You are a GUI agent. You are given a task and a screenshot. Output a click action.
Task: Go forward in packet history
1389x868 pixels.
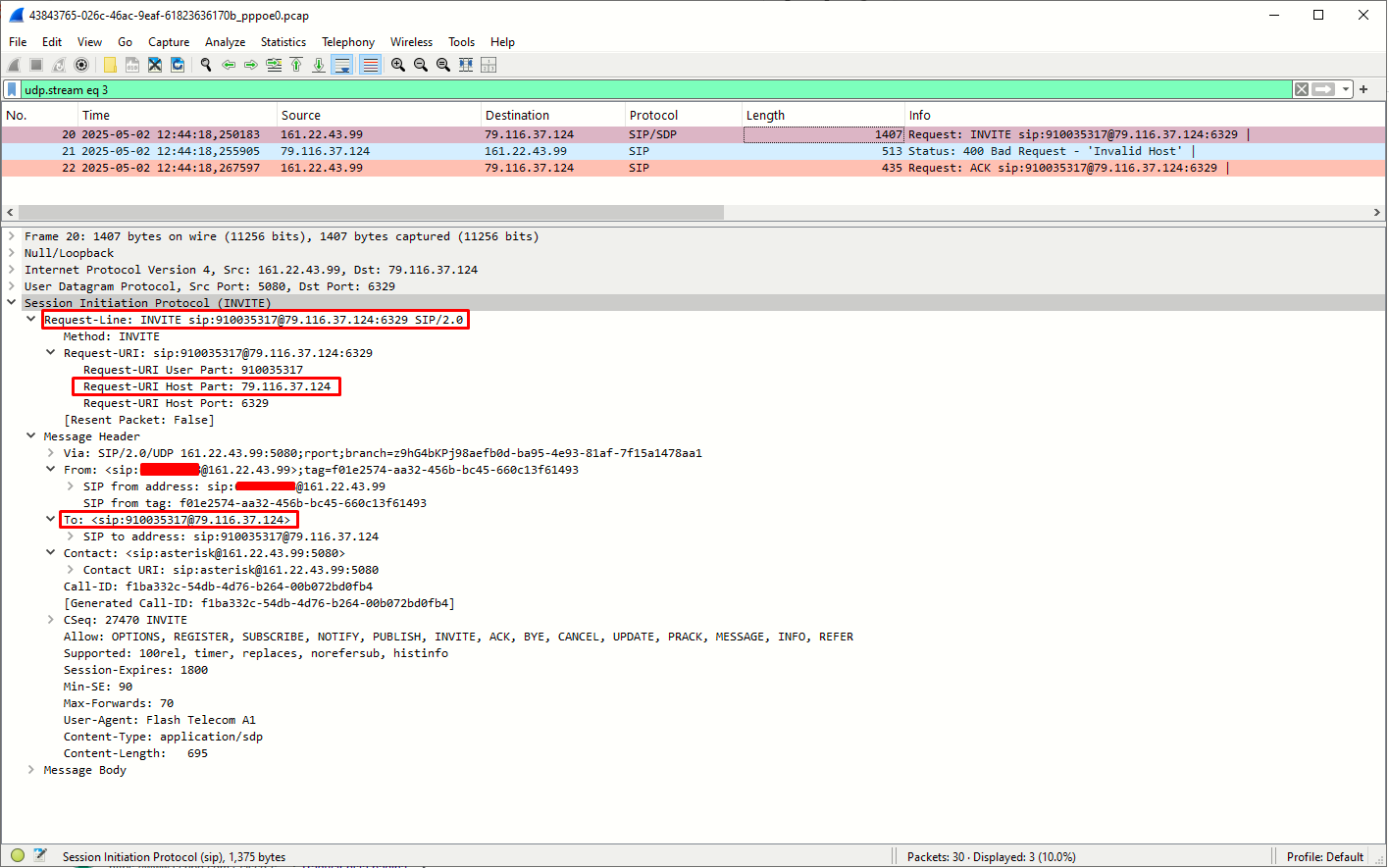[251, 65]
